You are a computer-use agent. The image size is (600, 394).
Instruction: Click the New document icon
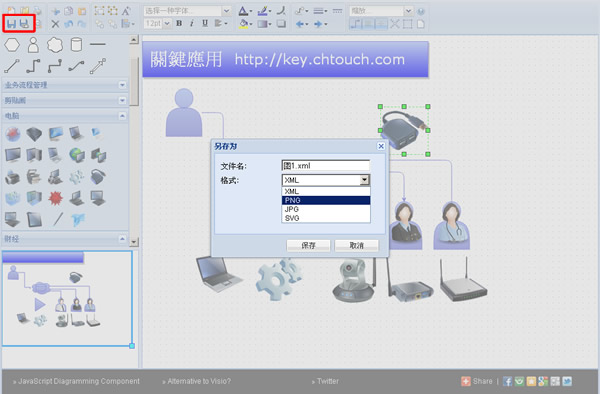coord(11,11)
